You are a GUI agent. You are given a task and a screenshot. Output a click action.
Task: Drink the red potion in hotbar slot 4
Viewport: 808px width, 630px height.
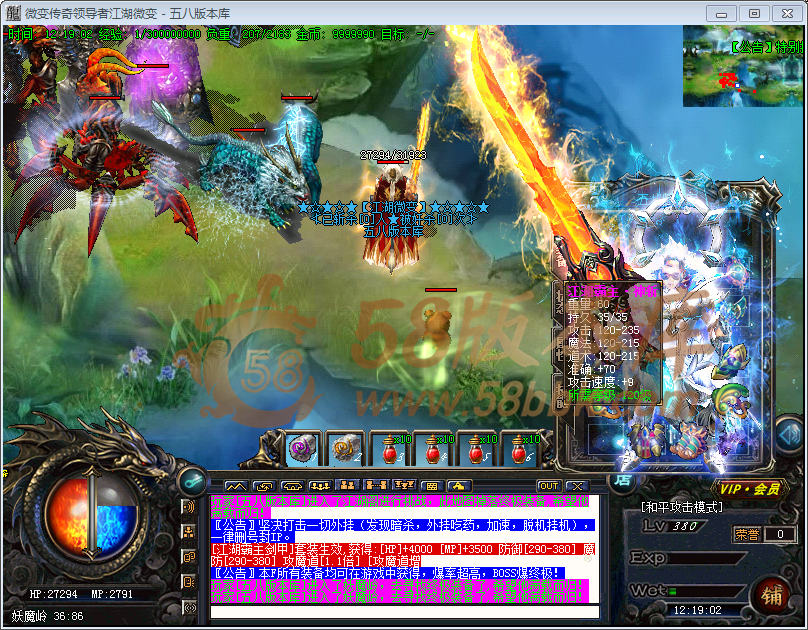tap(434, 449)
